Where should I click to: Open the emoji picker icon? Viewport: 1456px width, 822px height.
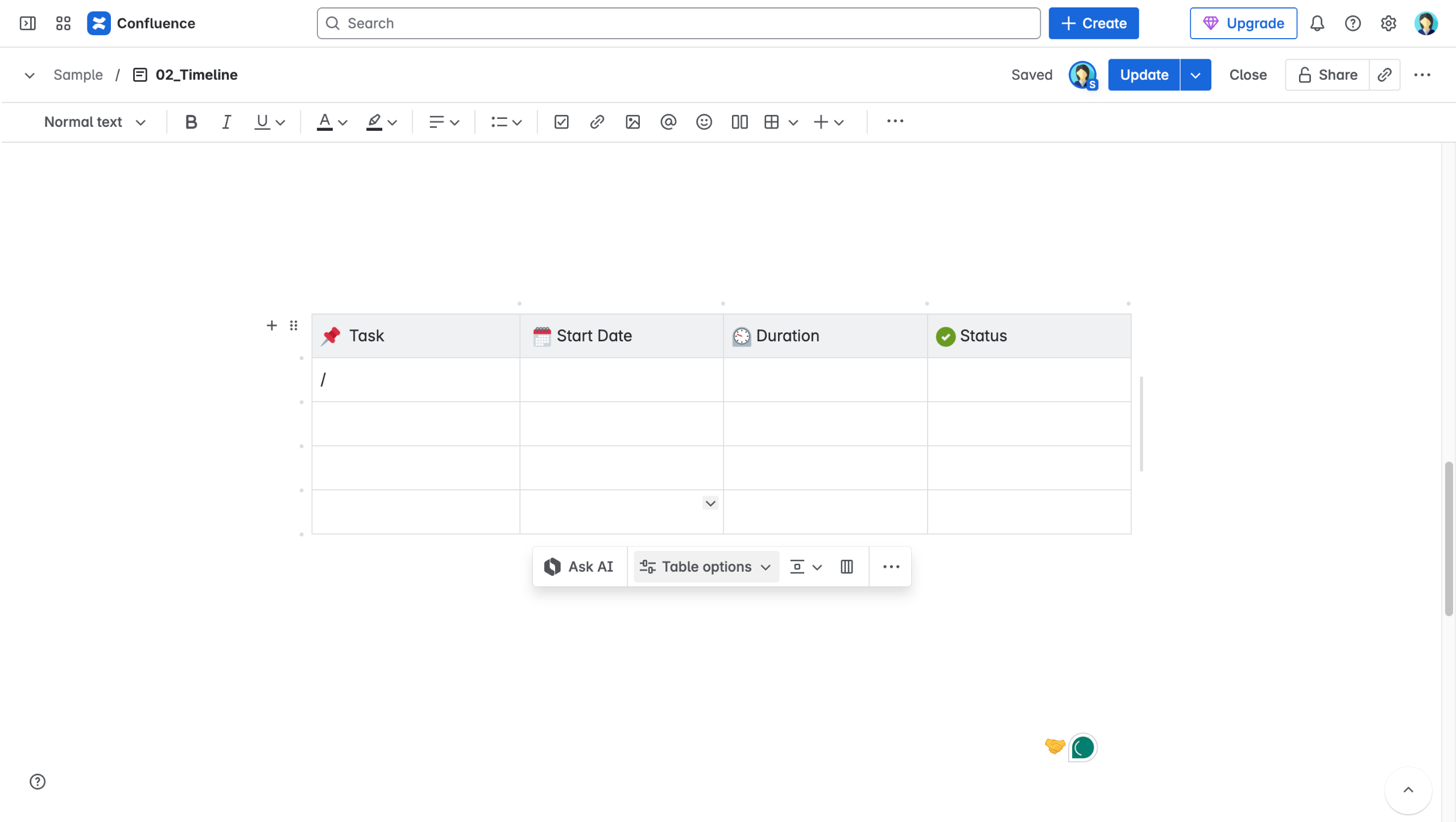(x=704, y=122)
